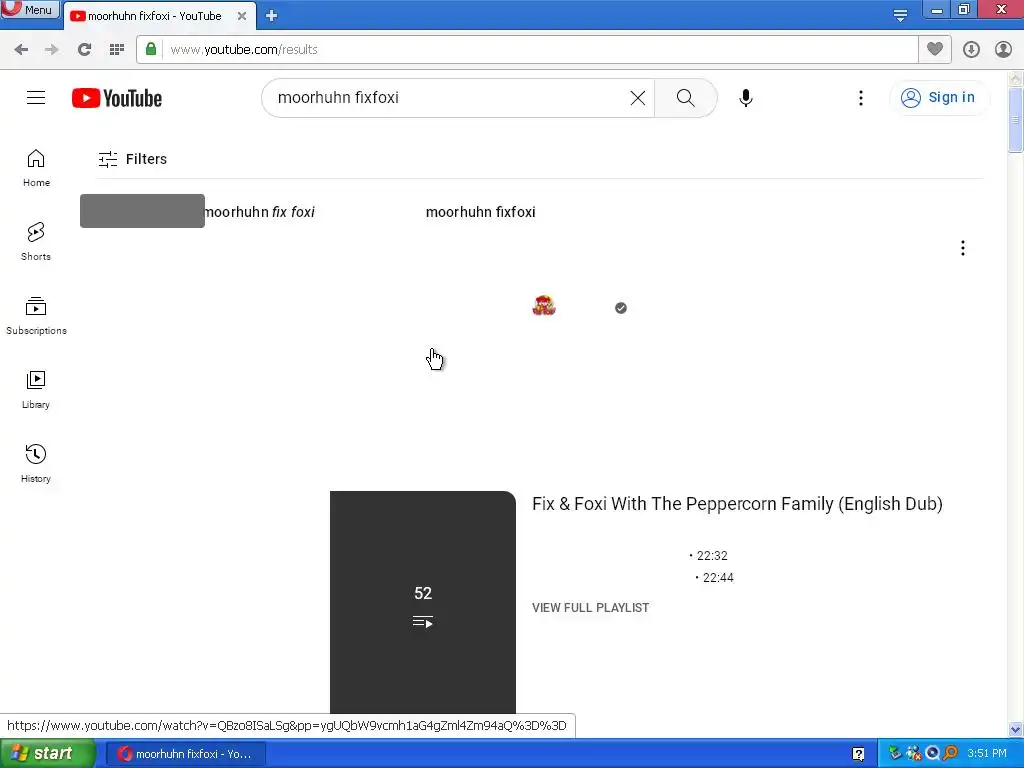Open the Speed Dial grid
Viewport: 1024px width, 768px height.
tap(117, 50)
